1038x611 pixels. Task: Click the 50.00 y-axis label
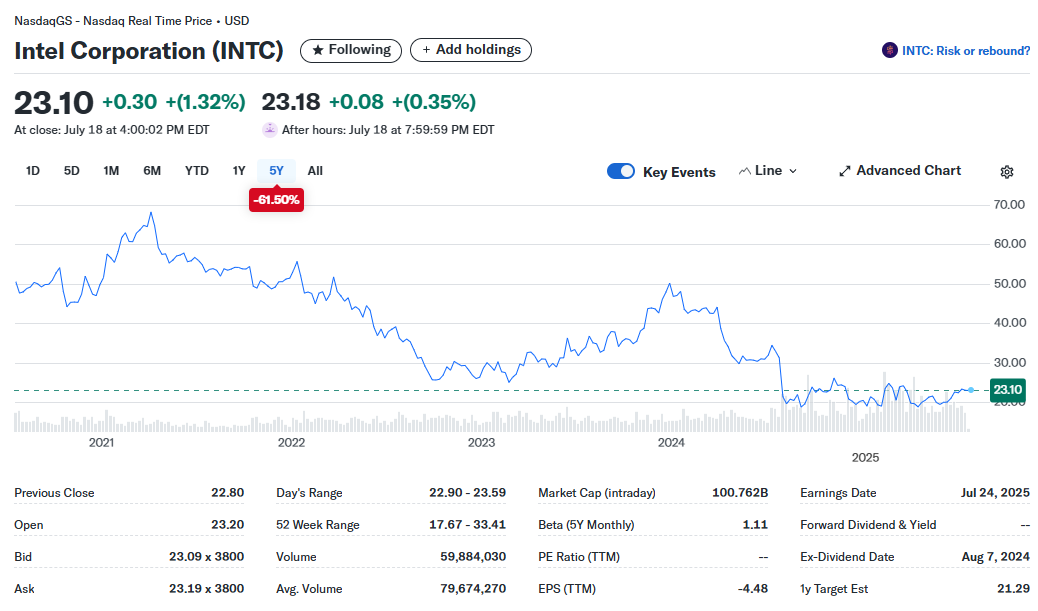[x=1010, y=283]
